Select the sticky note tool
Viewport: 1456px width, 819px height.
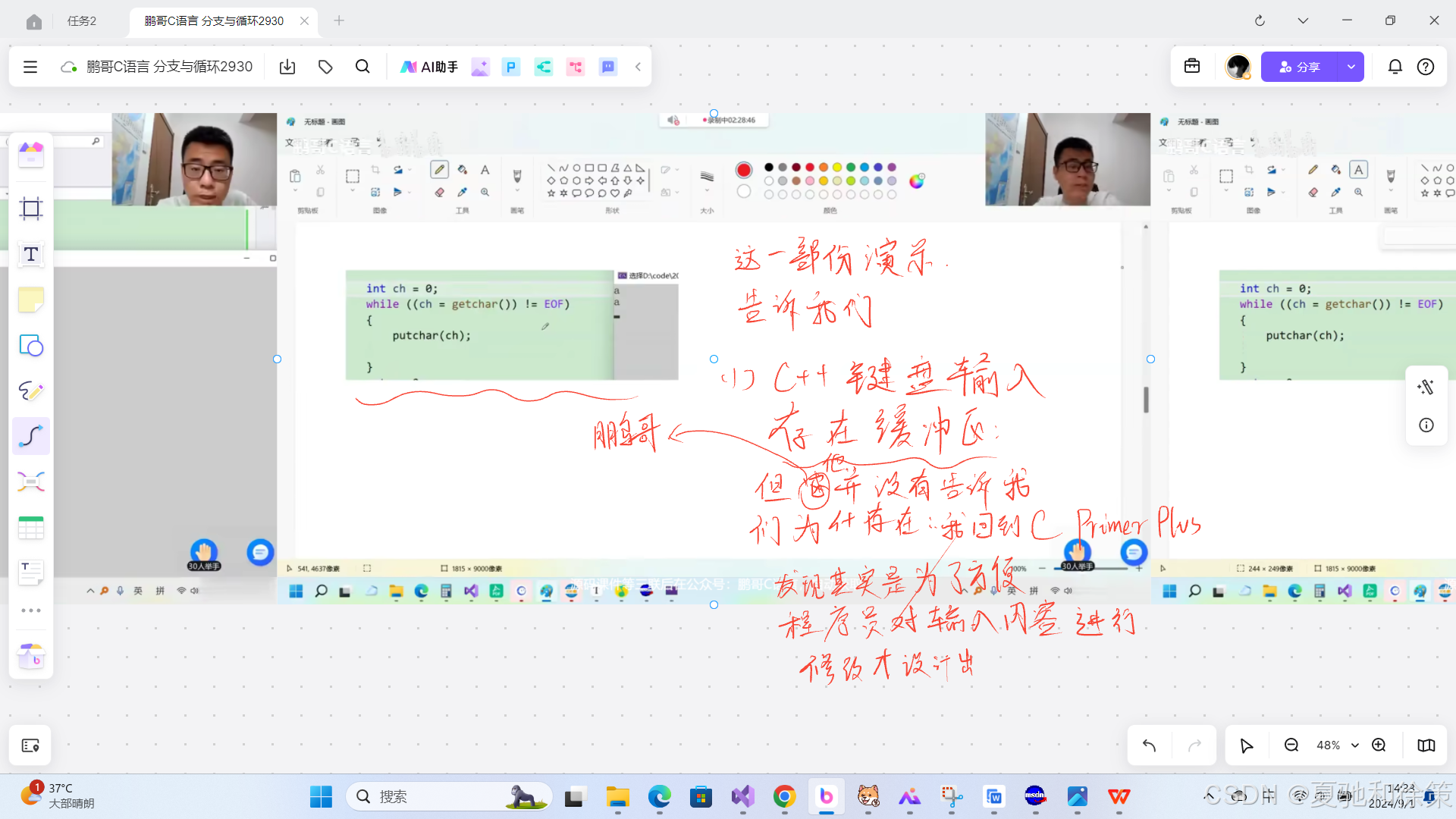pyautogui.click(x=31, y=300)
